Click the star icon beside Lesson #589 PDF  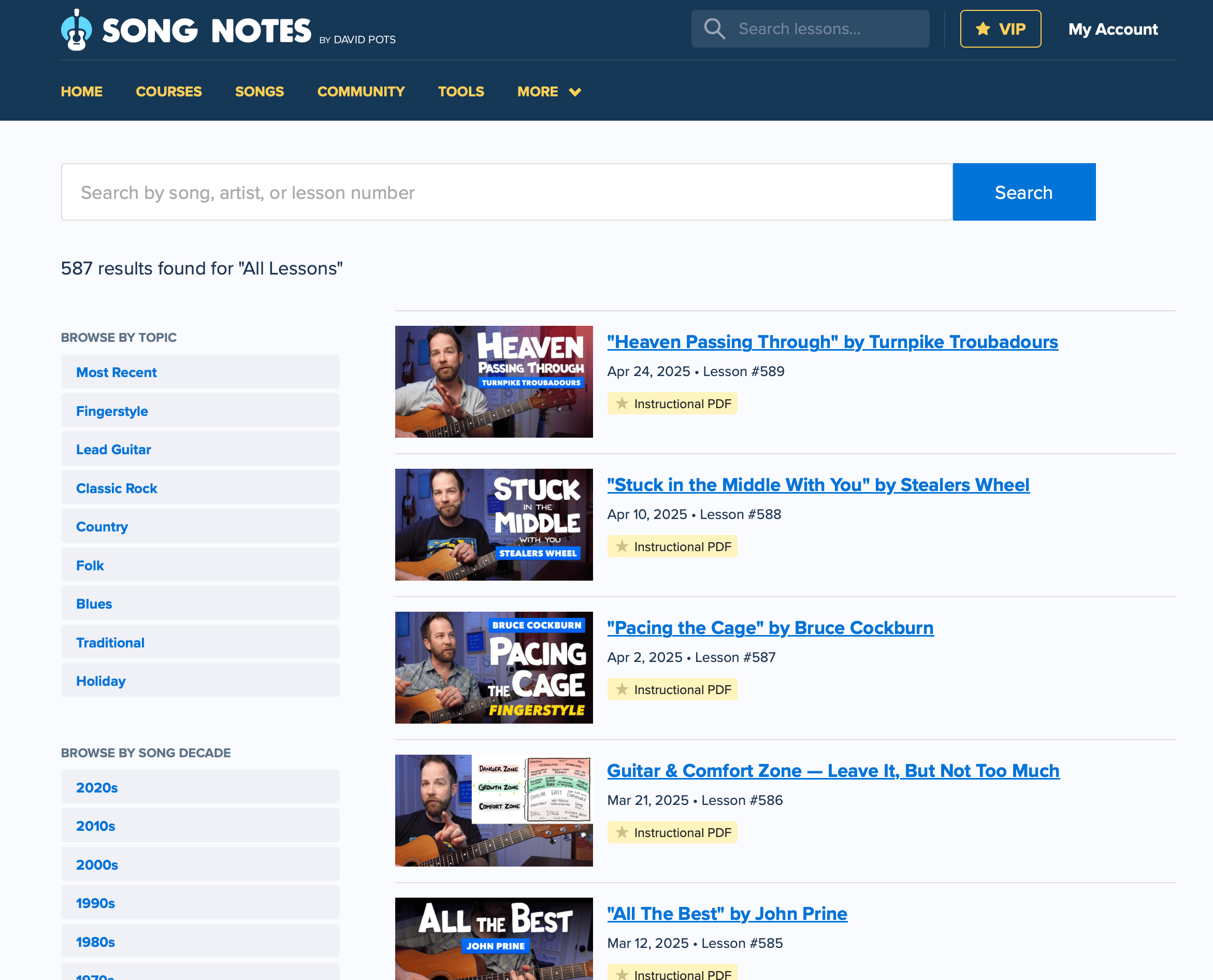[622, 403]
